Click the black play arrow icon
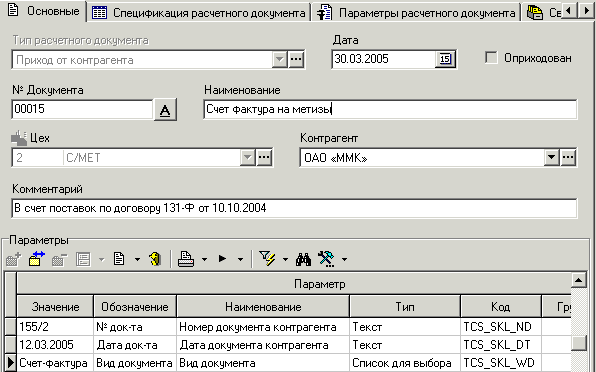This screenshot has width=596, height=372. [x=222, y=259]
